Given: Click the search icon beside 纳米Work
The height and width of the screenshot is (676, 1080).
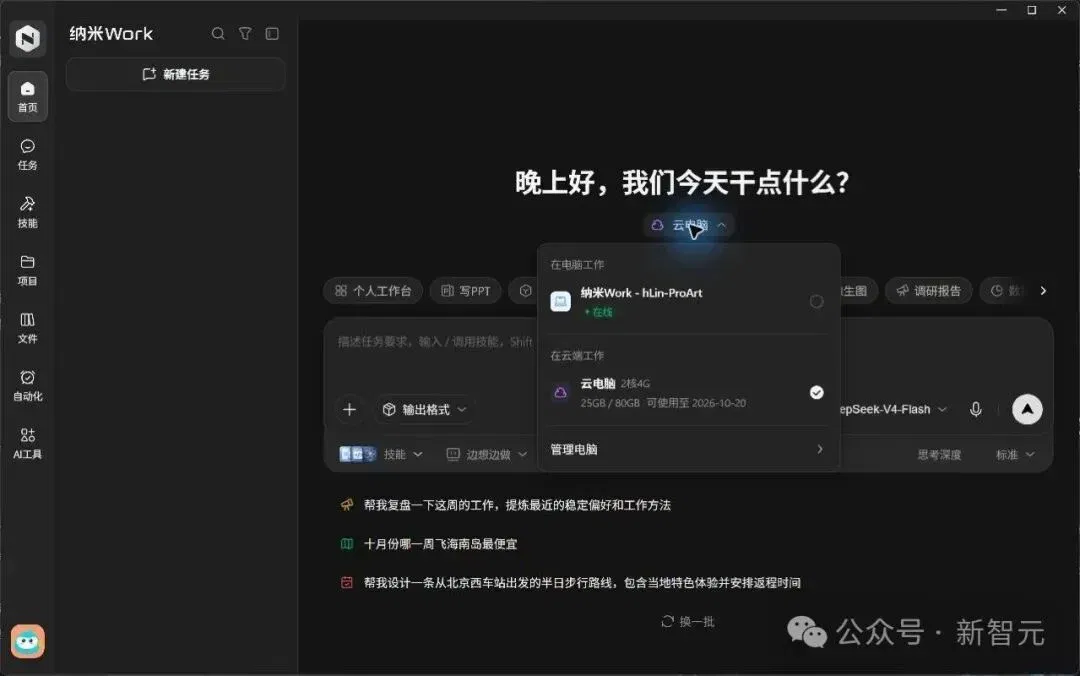Looking at the screenshot, I should point(218,34).
